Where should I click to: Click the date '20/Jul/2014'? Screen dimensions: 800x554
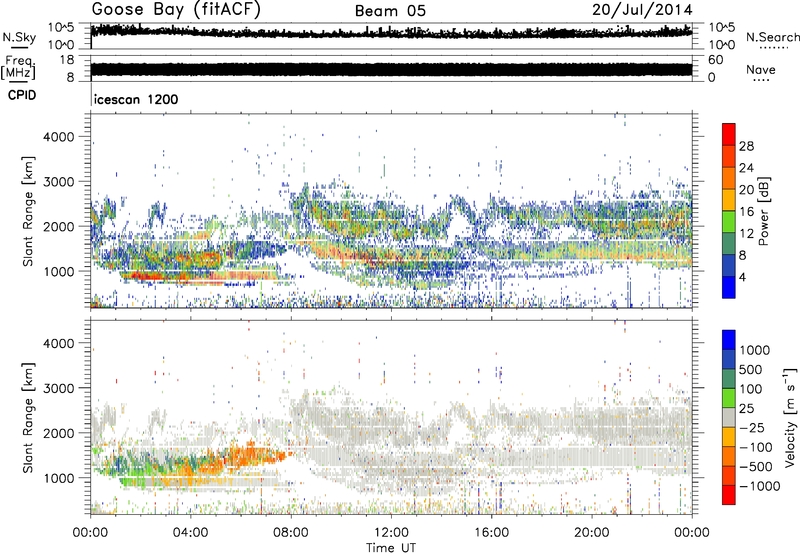[x=642, y=10]
